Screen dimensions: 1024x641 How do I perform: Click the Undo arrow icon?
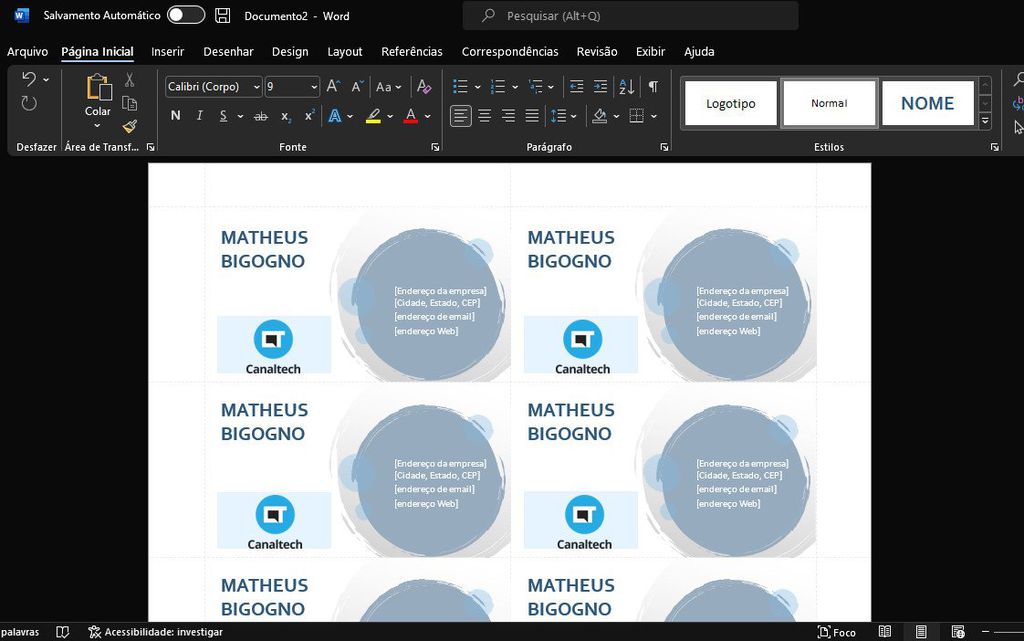[x=29, y=80]
